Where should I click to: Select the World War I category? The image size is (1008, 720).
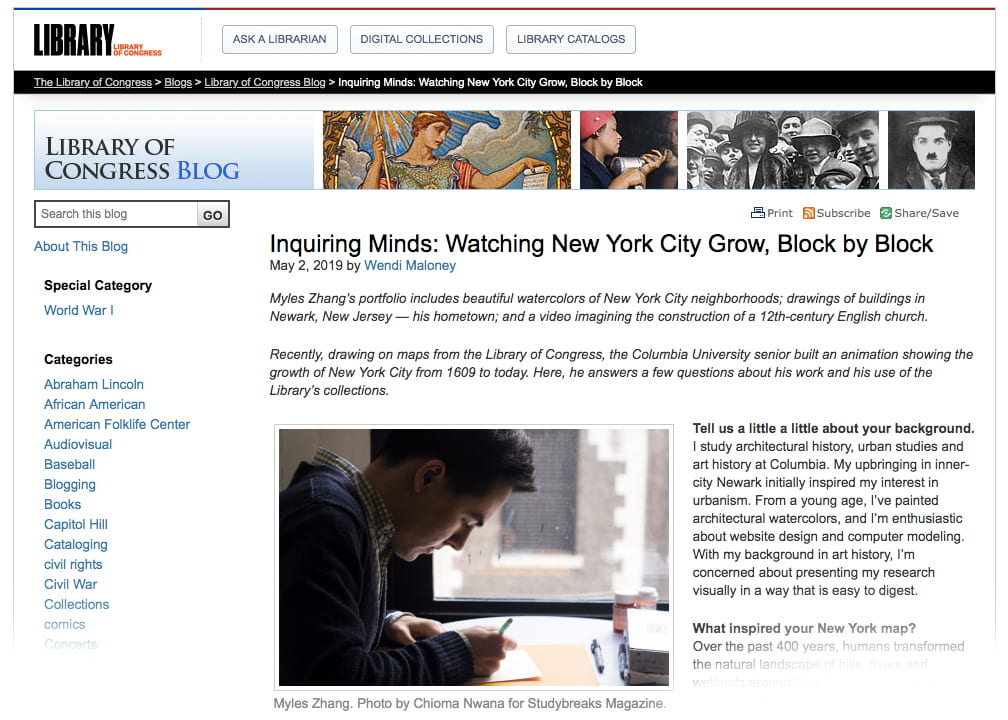point(78,310)
